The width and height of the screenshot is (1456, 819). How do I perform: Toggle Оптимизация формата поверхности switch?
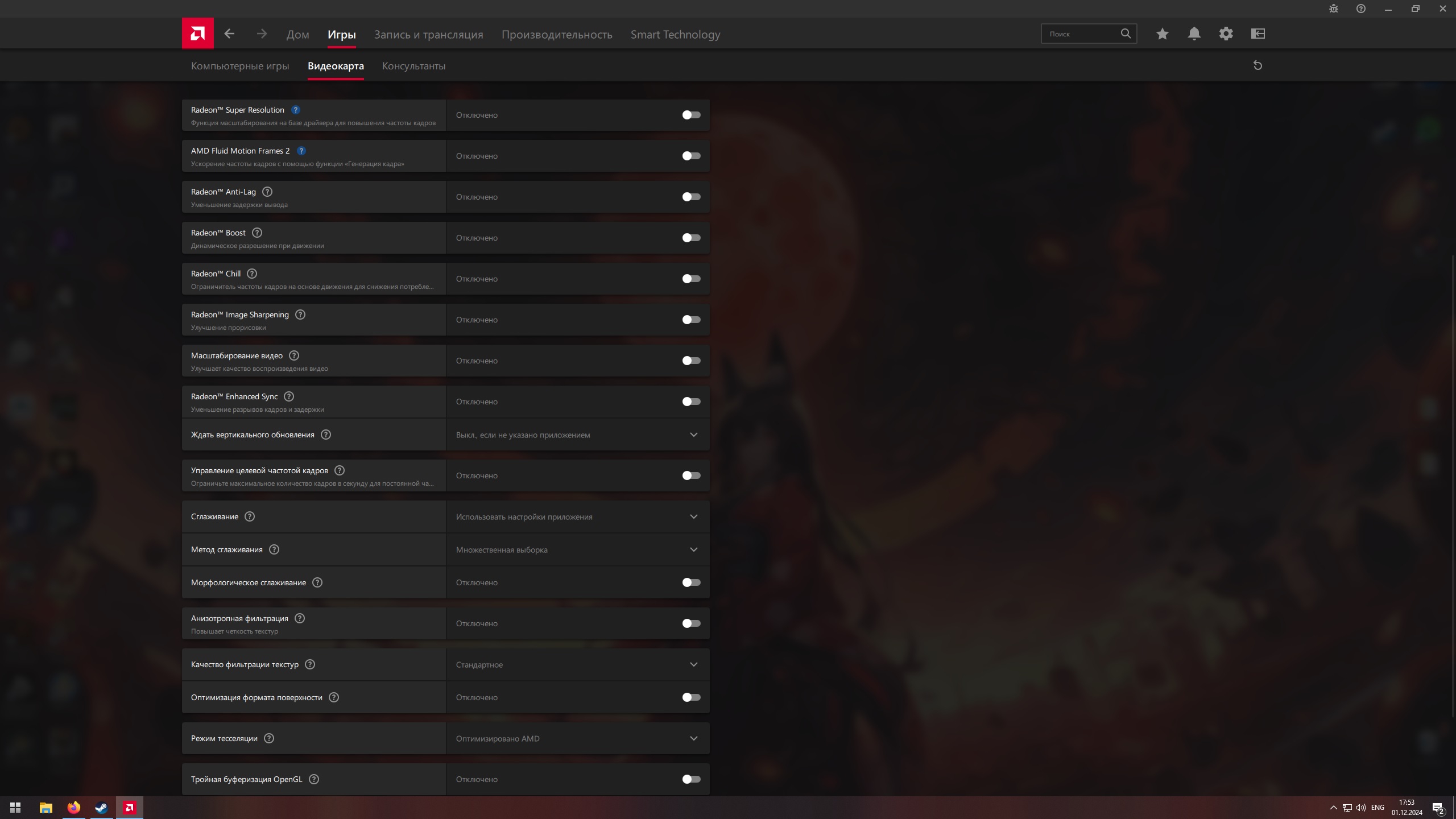click(x=691, y=697)
